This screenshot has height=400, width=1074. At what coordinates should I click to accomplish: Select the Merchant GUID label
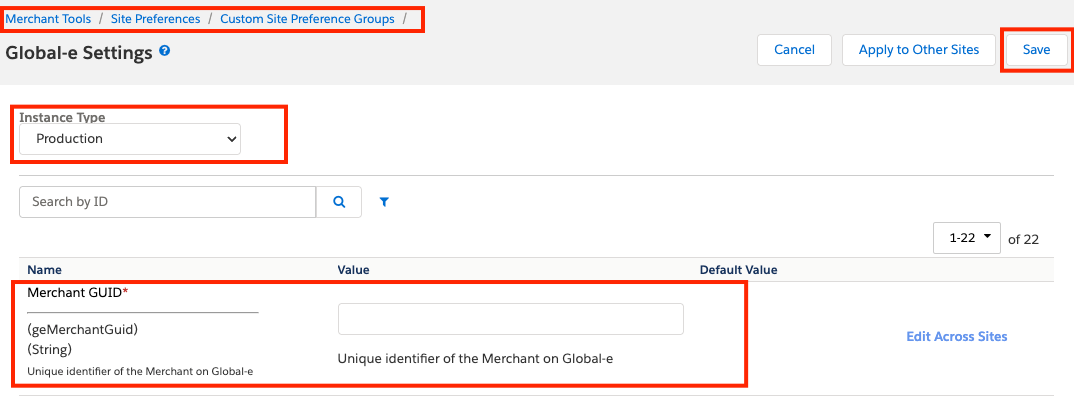tap(78, 292)
